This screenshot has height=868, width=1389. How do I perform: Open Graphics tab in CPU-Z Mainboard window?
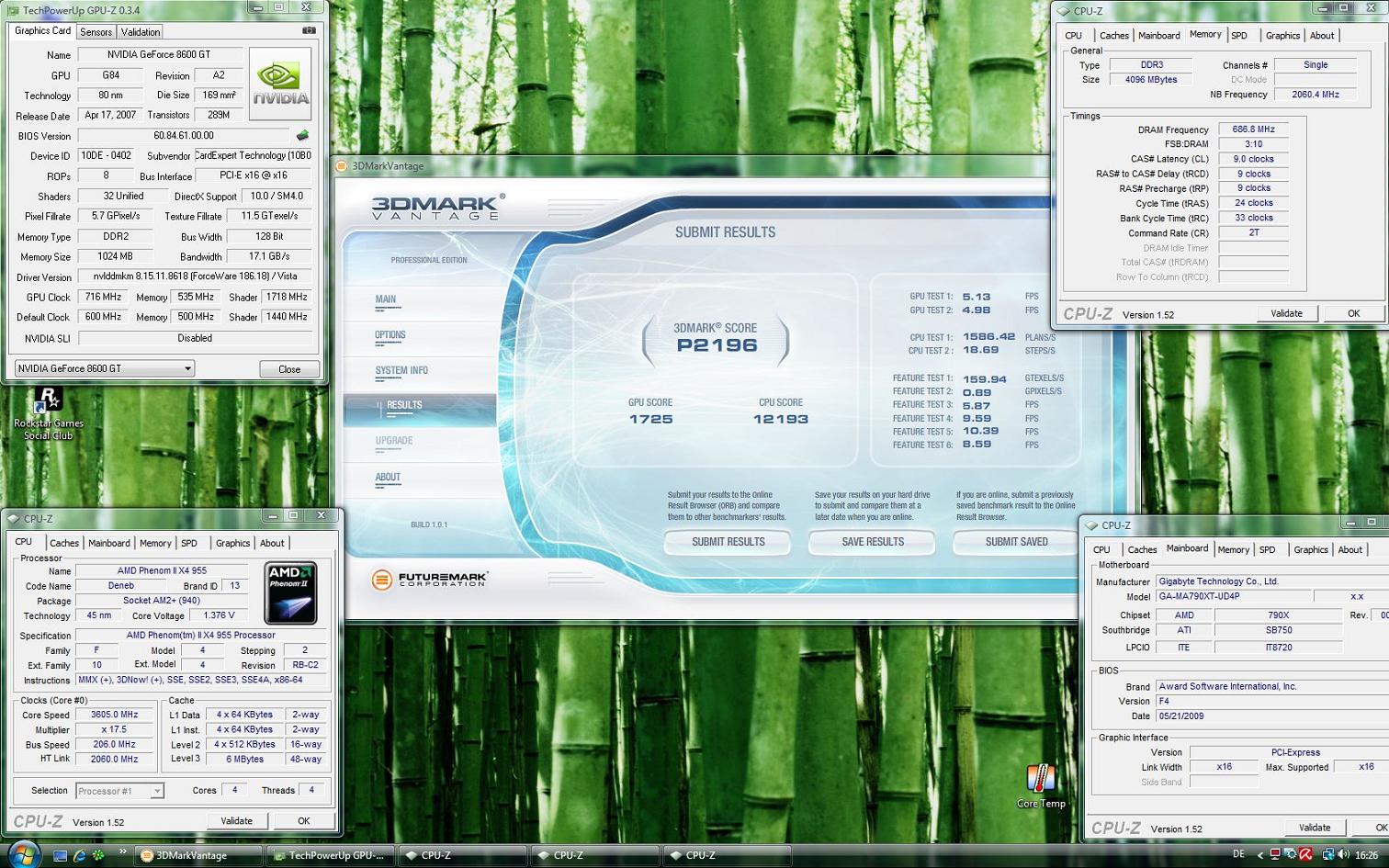click(1311, 550)
